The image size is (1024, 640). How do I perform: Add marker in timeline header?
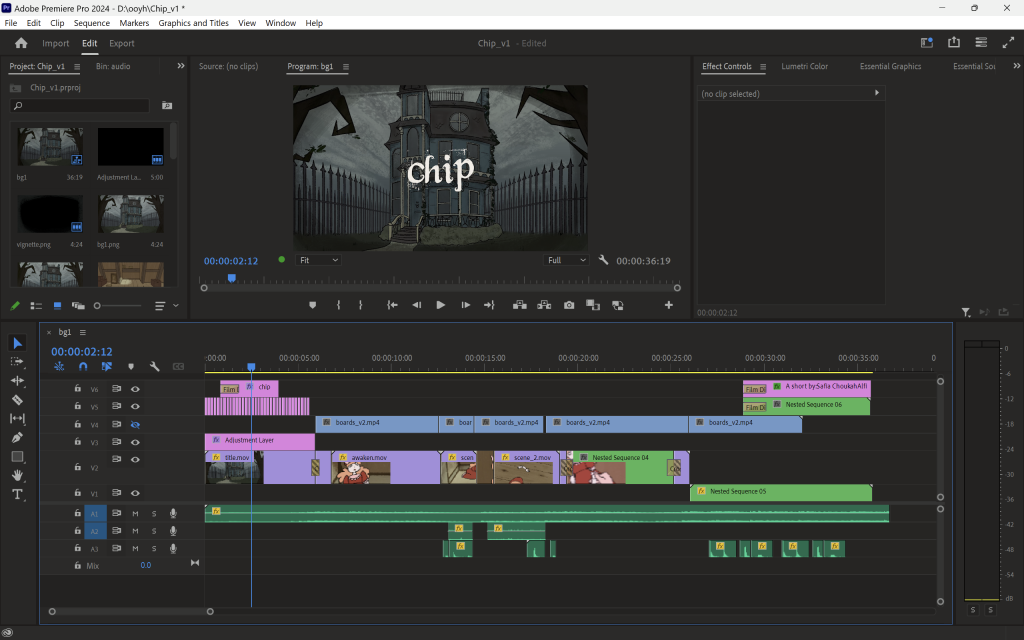coord(131,366)
